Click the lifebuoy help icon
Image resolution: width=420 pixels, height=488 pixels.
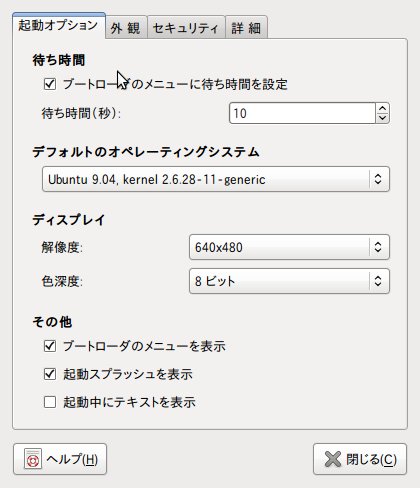pyautogui.click(x=33, y=459)
